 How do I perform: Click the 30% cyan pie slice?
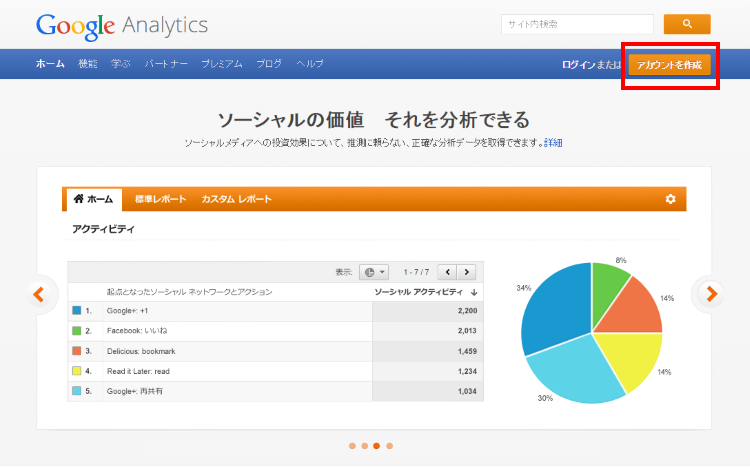click(x=576, y=371)
